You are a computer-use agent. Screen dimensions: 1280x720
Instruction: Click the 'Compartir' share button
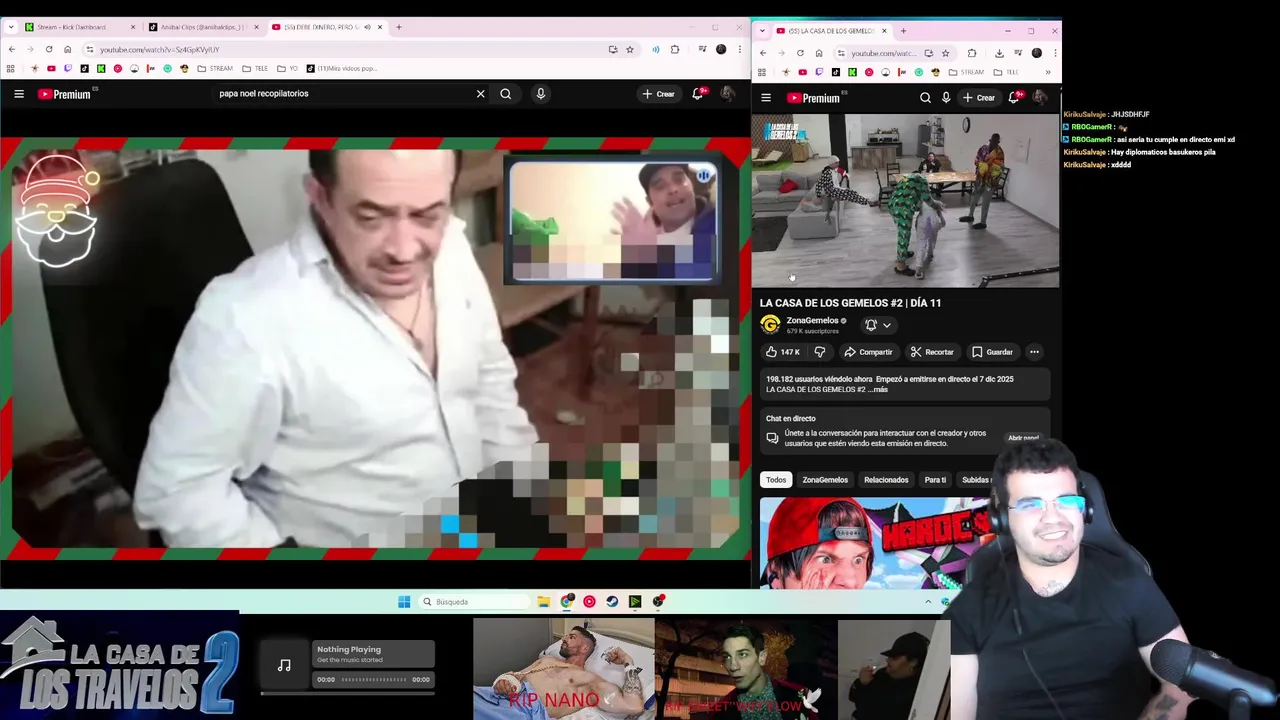pos(868,352)
